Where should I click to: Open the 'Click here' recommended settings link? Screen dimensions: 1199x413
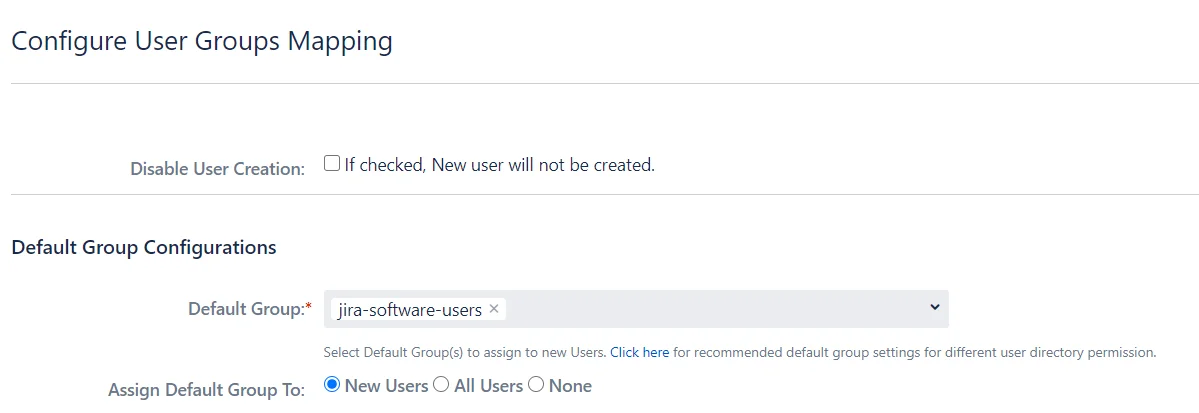click(639, 353)
